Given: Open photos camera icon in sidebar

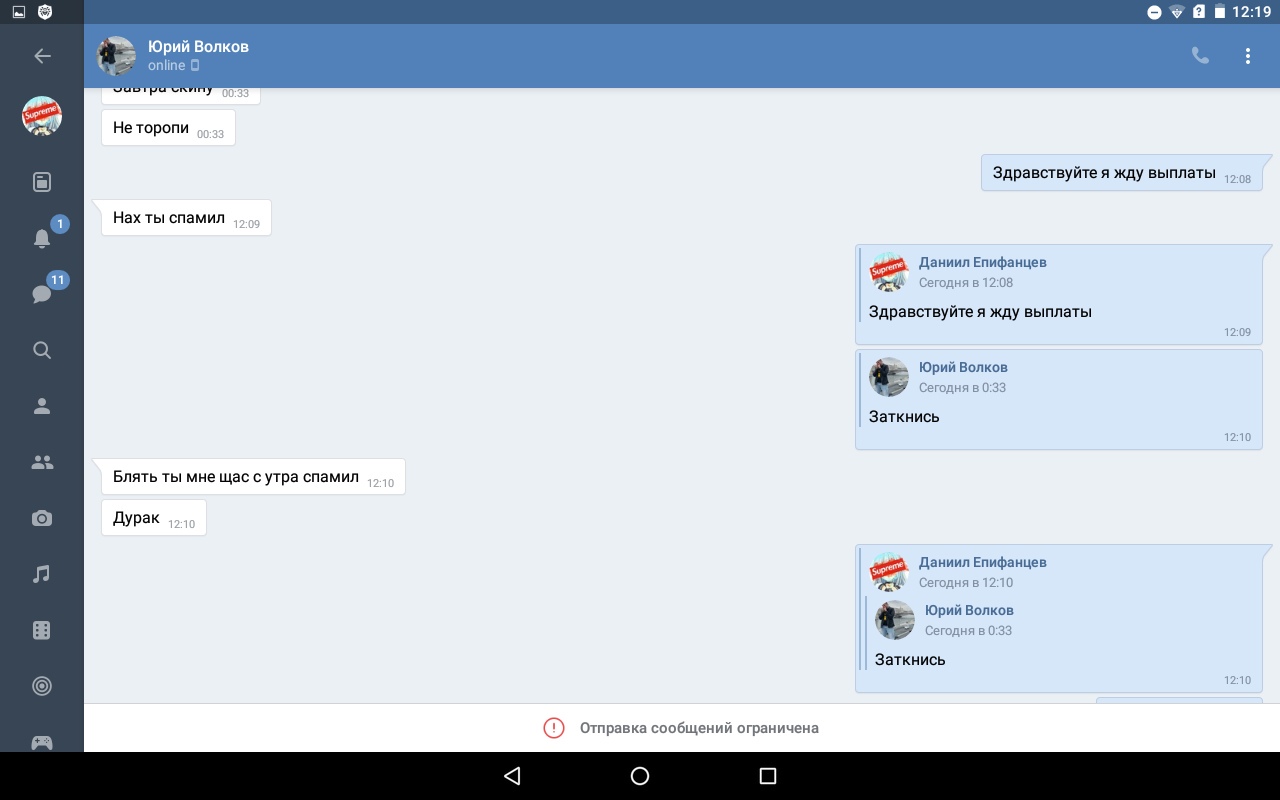Looking at the screenshot, I should [42, 518].
